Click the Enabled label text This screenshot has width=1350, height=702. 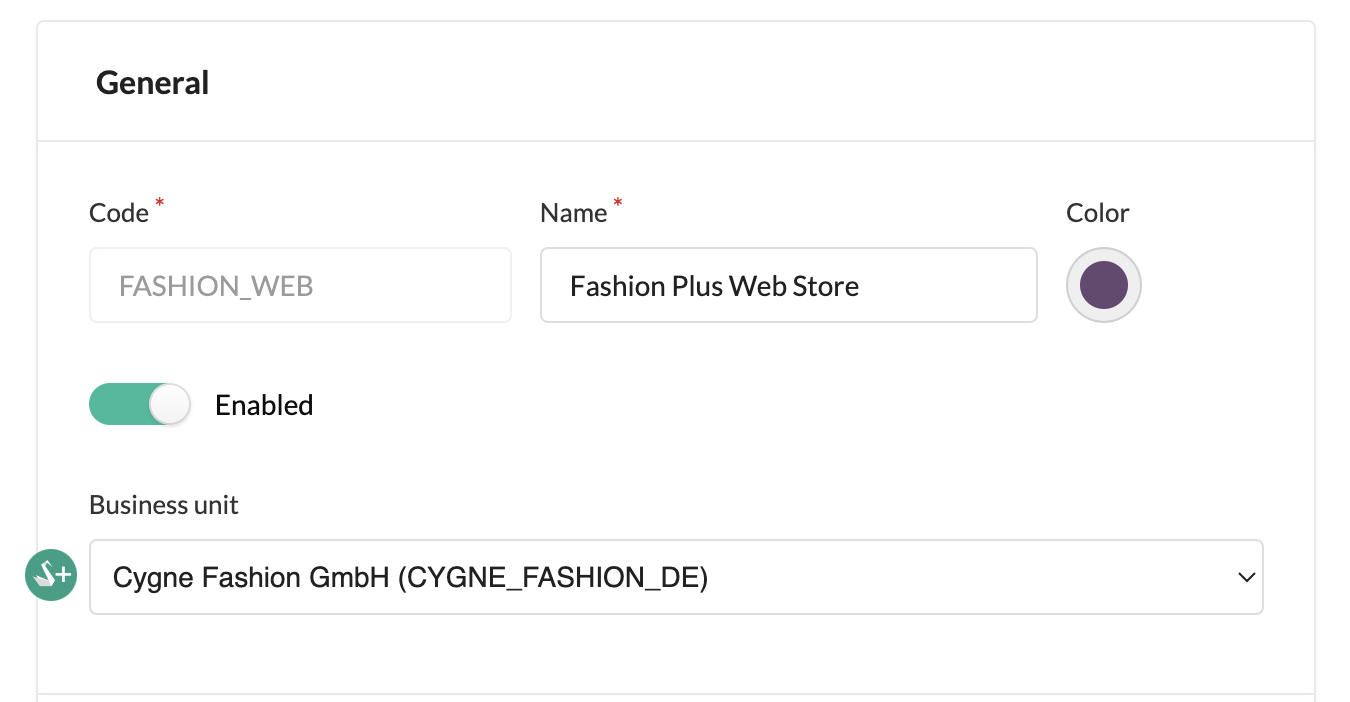264,405
